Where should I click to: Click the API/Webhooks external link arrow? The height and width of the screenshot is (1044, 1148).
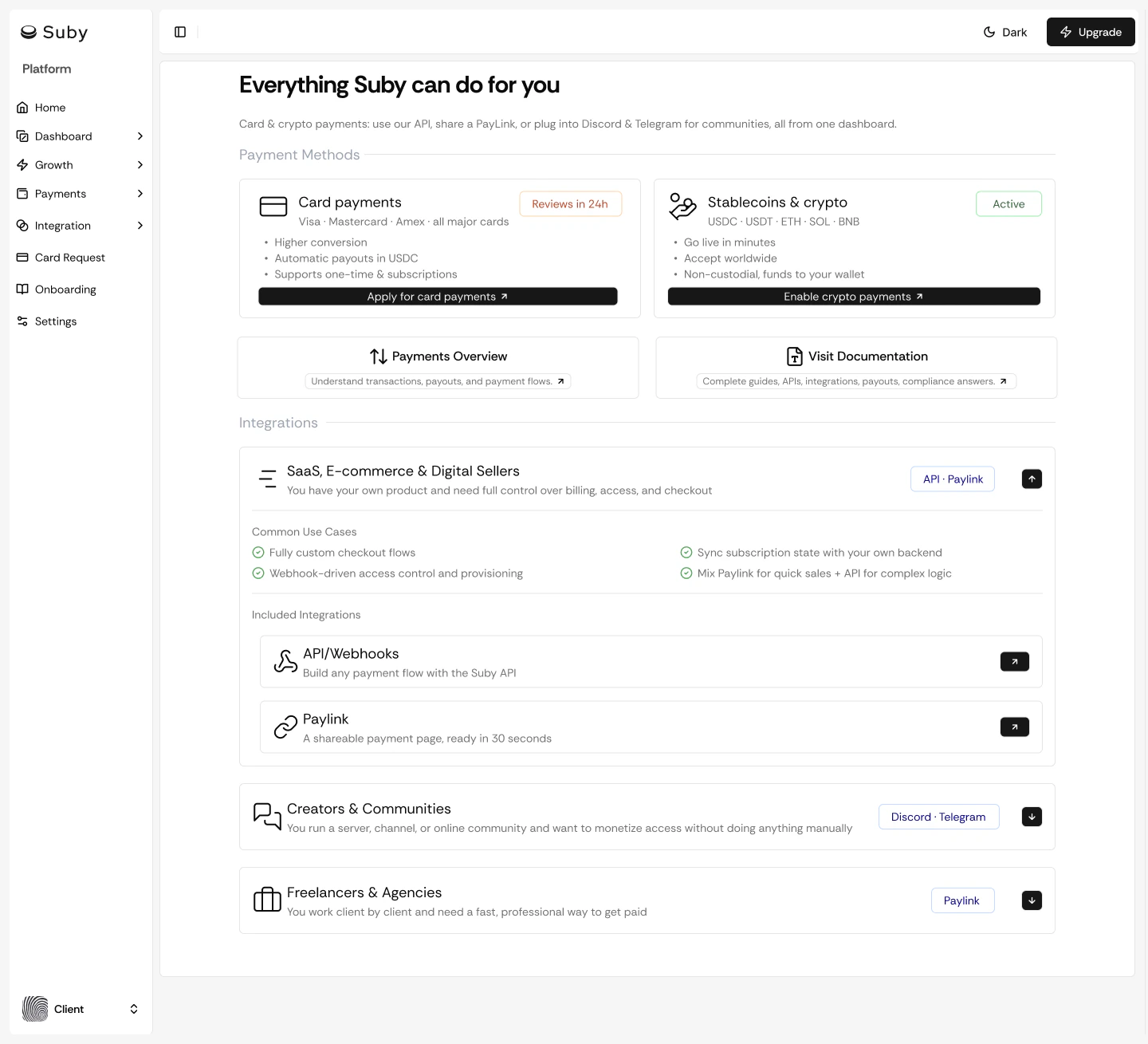1014,661
